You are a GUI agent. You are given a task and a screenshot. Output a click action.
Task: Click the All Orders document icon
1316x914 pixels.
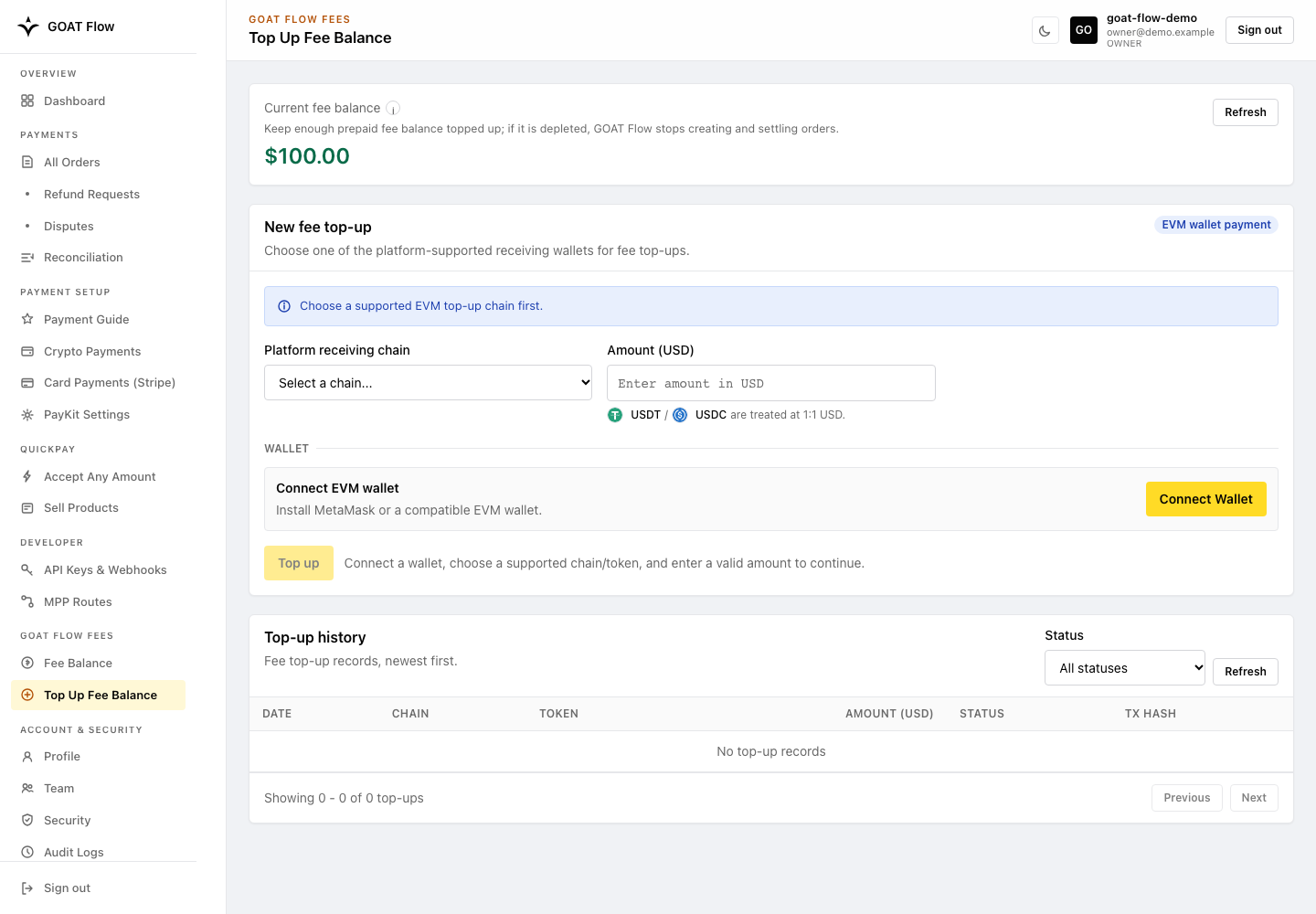[x=27, y=162]
